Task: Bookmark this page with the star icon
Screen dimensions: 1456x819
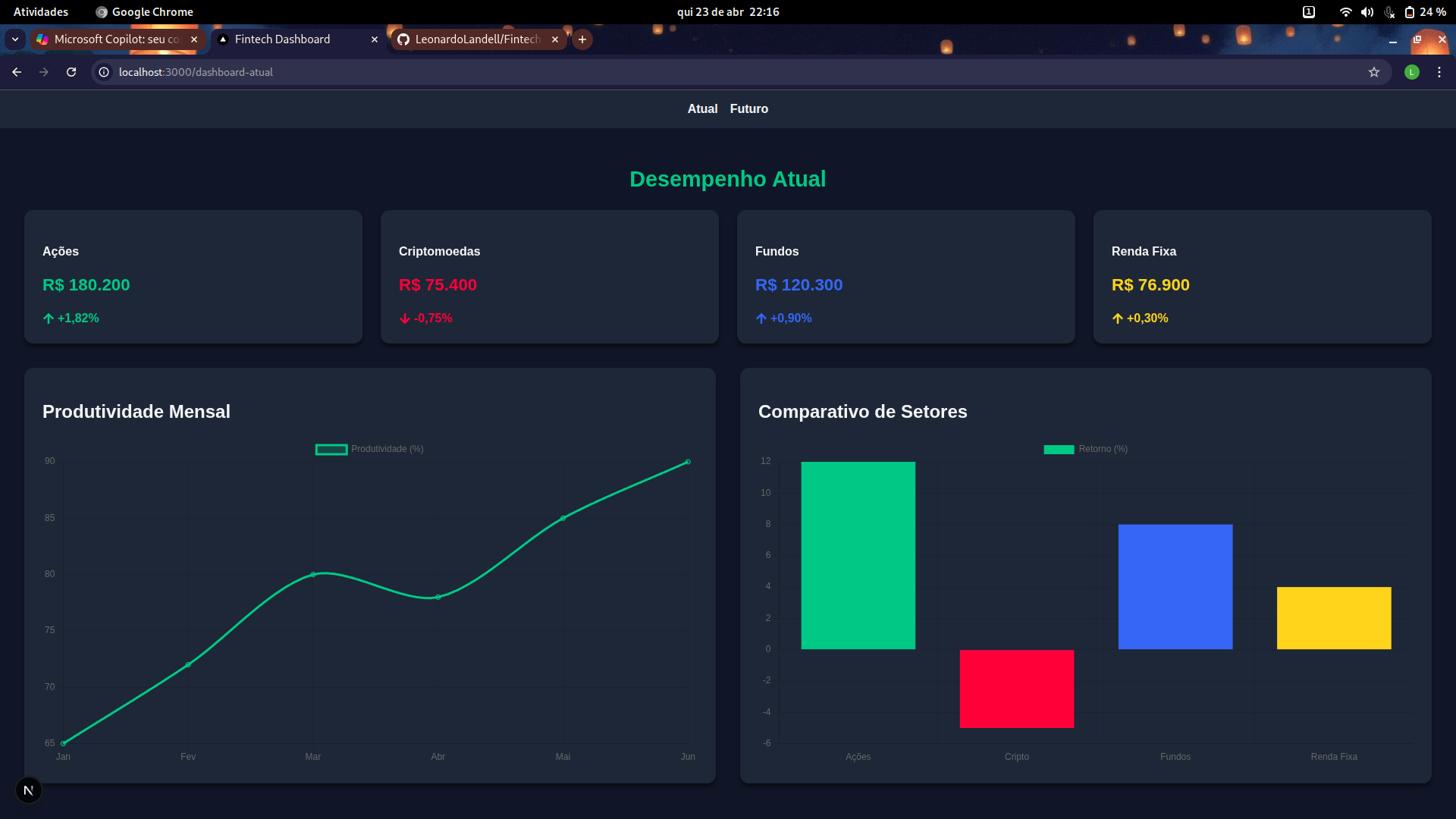Action: tap(1373, 72)
